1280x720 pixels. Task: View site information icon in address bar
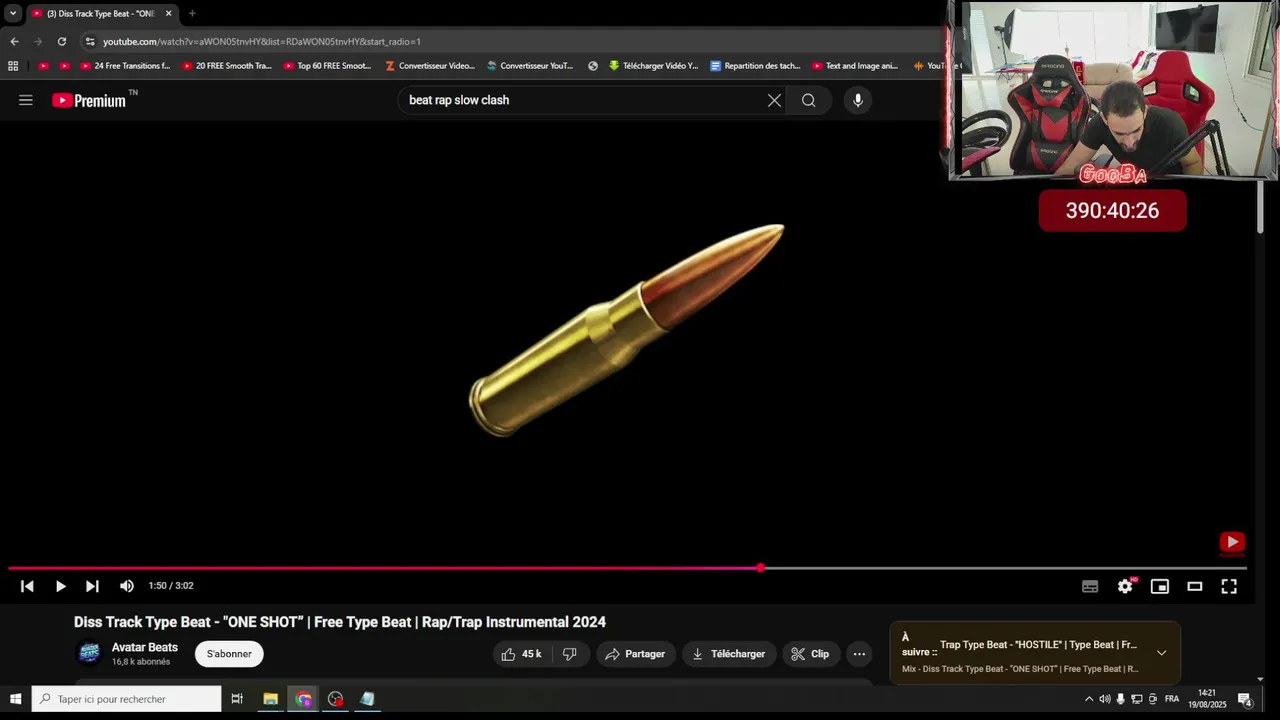click(x=90, y=41)
